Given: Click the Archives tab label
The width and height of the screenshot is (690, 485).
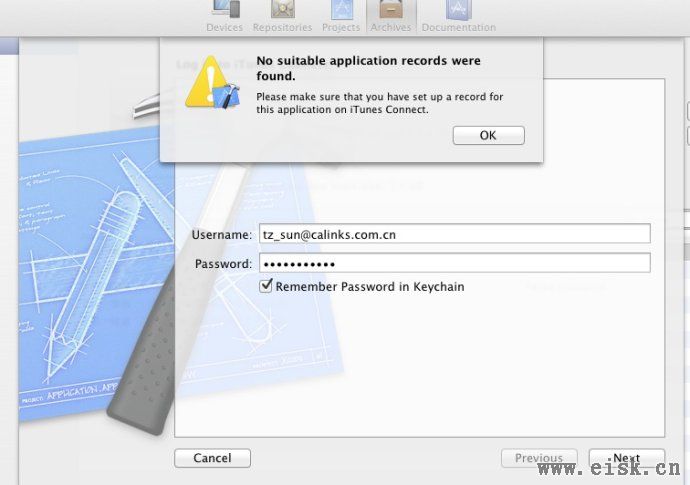Looking at the screenshot, I should click(391, 27).
